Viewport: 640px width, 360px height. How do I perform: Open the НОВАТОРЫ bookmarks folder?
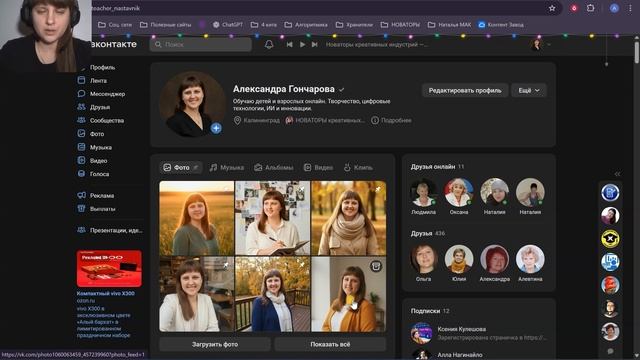[400, 24]
